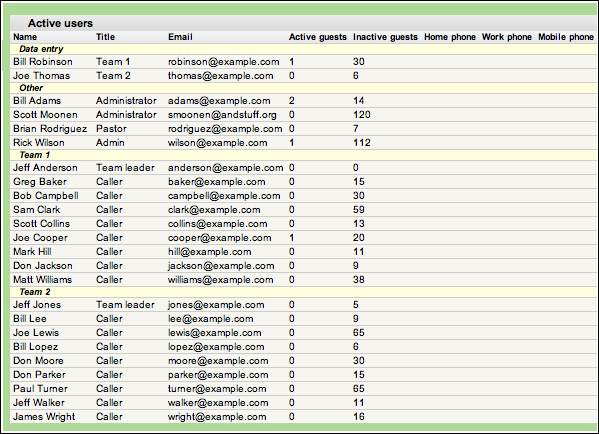Click email wilson@example.com
This screenshot has width=599, height=434.
(x=217, y=143)
